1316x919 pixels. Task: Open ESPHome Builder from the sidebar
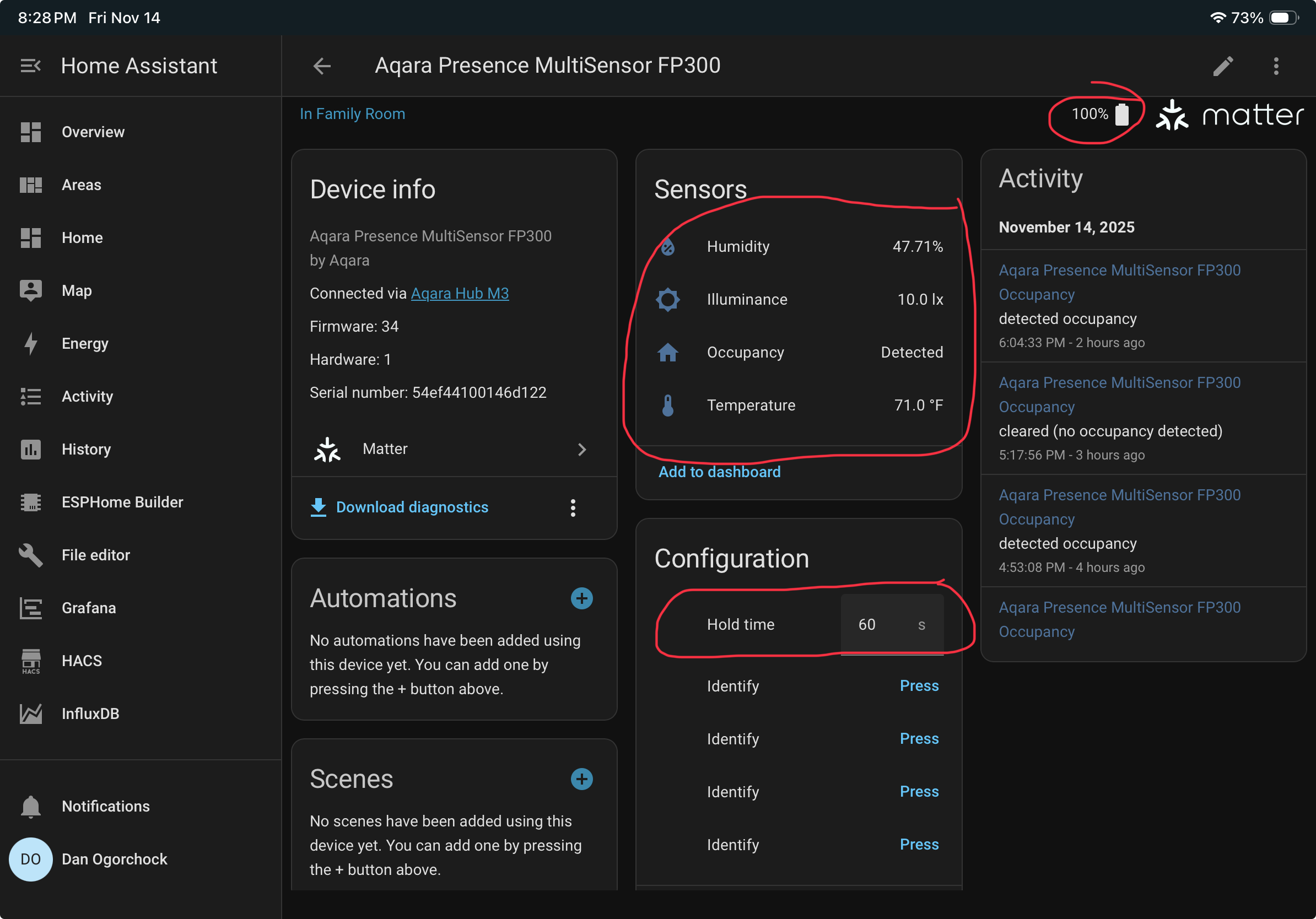[x=122, y=502]
